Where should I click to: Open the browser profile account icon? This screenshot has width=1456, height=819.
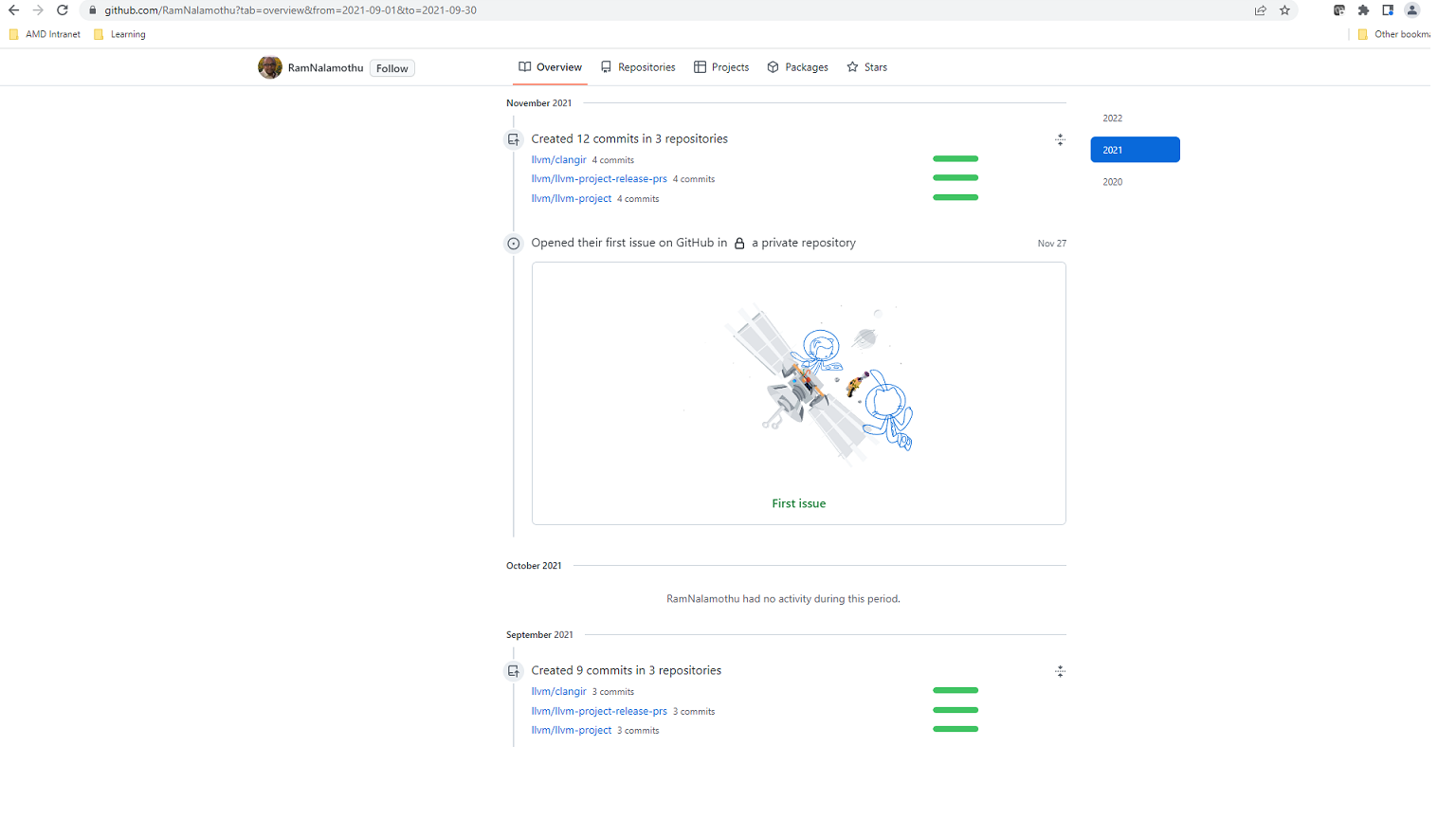click(1412, 10)
